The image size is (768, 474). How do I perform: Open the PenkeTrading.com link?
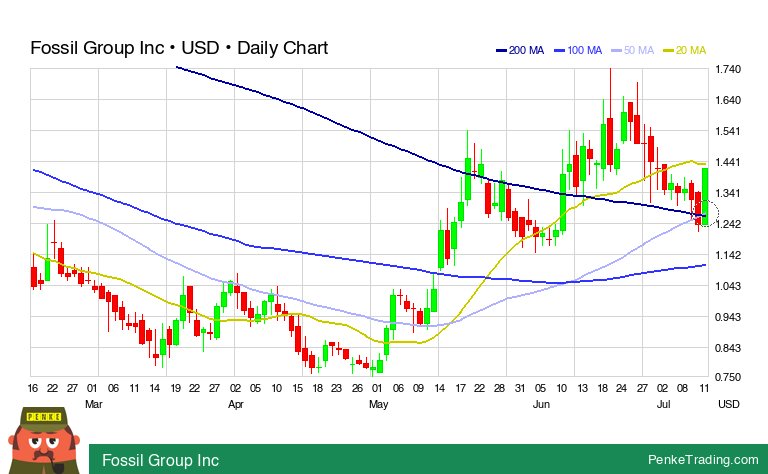coord(703,459)
